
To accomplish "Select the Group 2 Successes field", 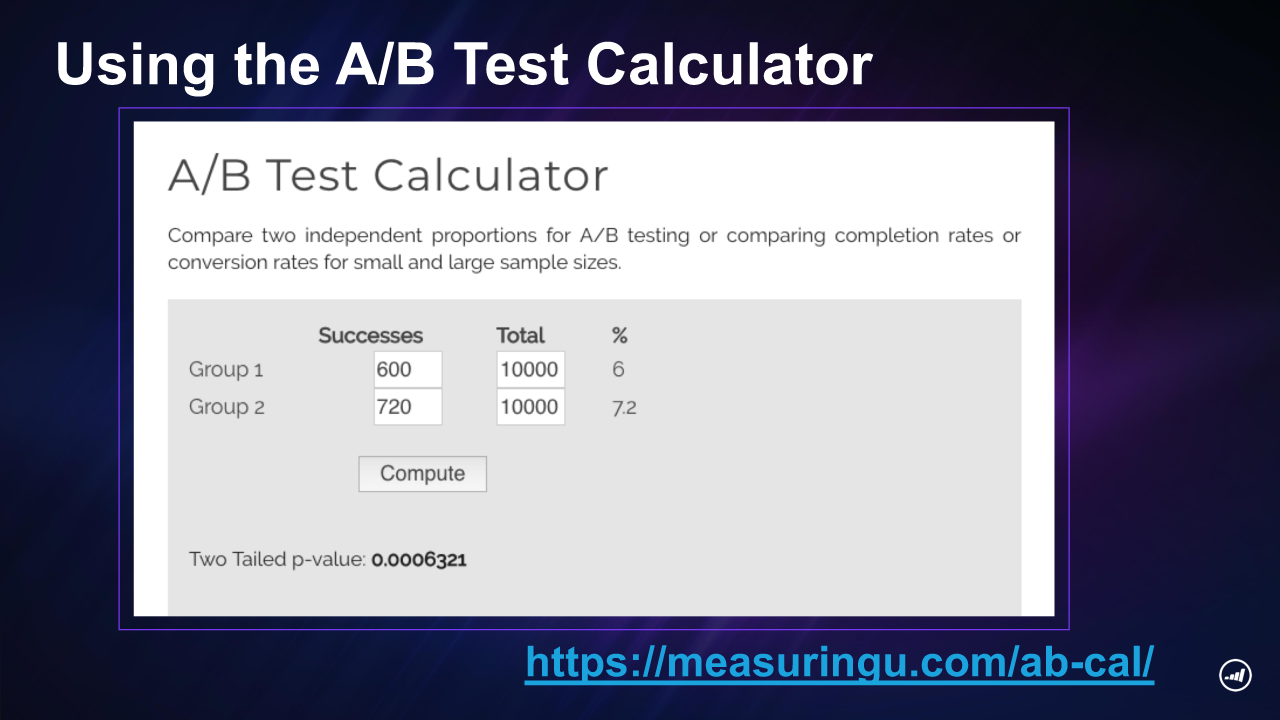I will 408,407.
